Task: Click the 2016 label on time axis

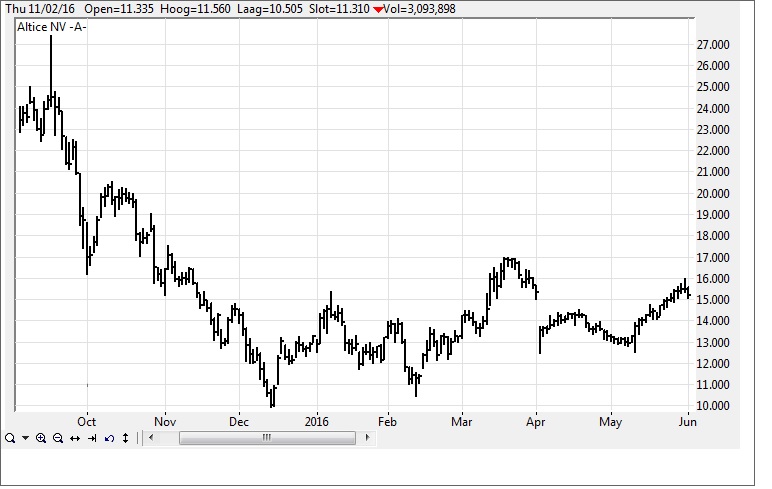Action: click(317, 422)
